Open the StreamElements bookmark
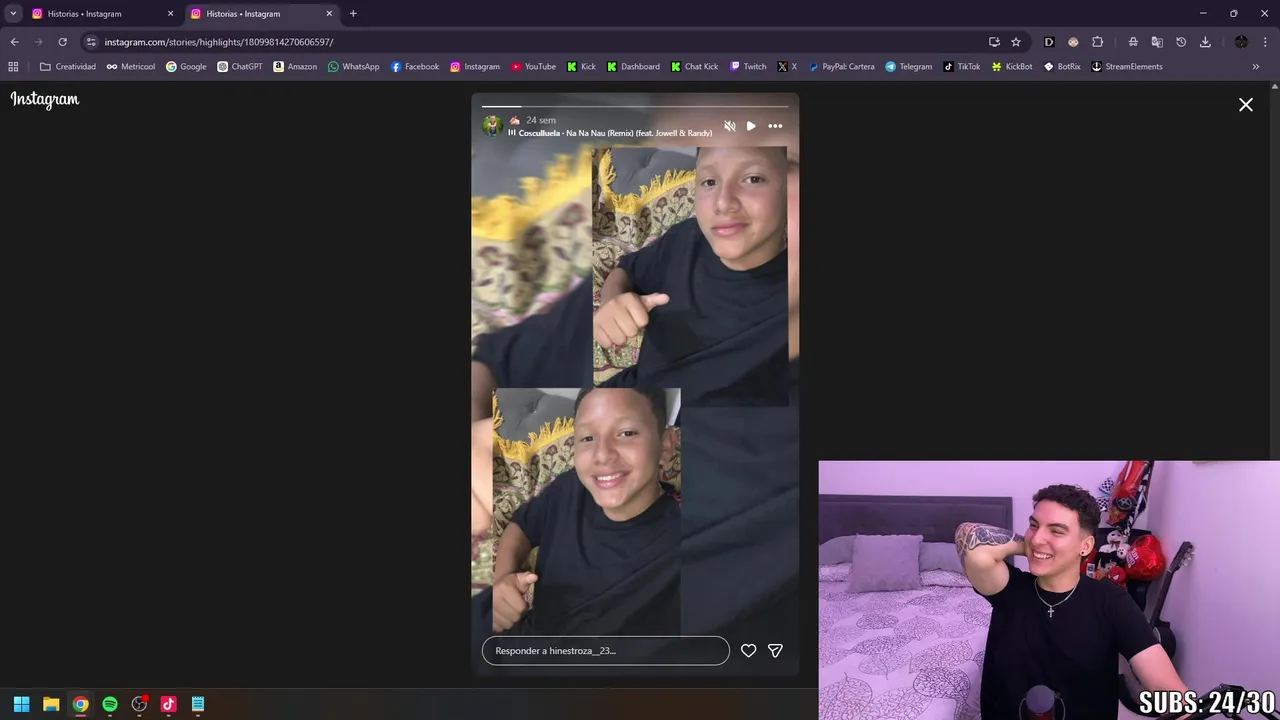Screen dimensions: 1280x720 (x=1127, y=67)
